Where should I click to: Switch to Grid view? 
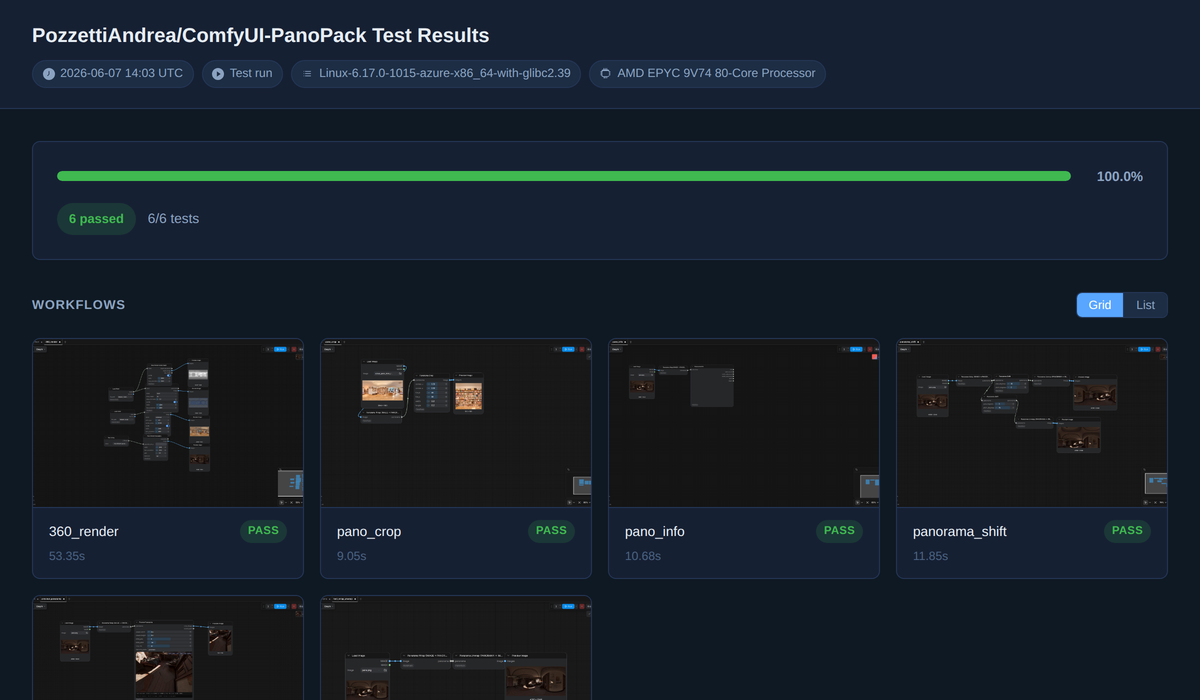(1100, 305)
